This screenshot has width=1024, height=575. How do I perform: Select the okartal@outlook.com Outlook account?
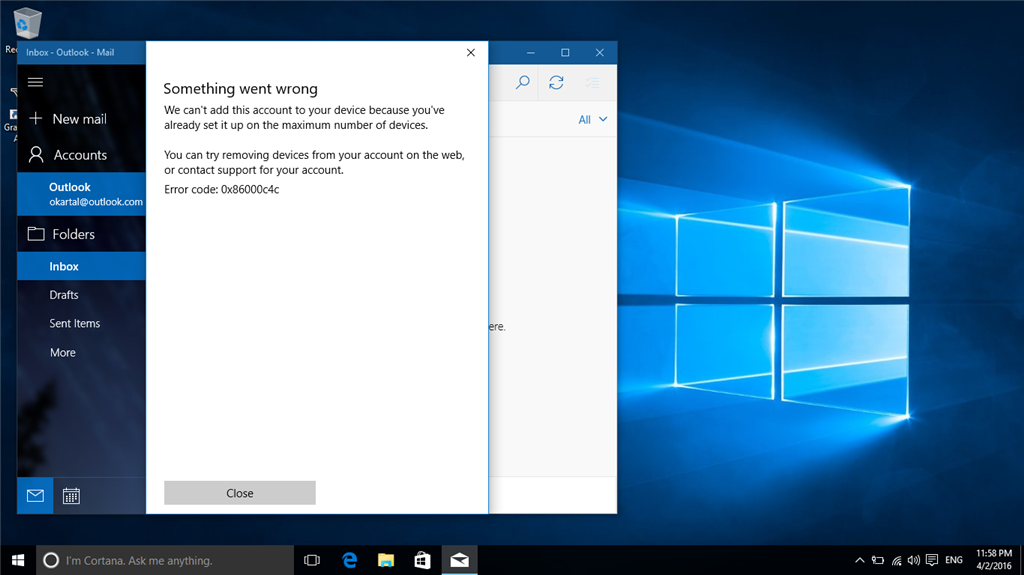pos(81,194)
